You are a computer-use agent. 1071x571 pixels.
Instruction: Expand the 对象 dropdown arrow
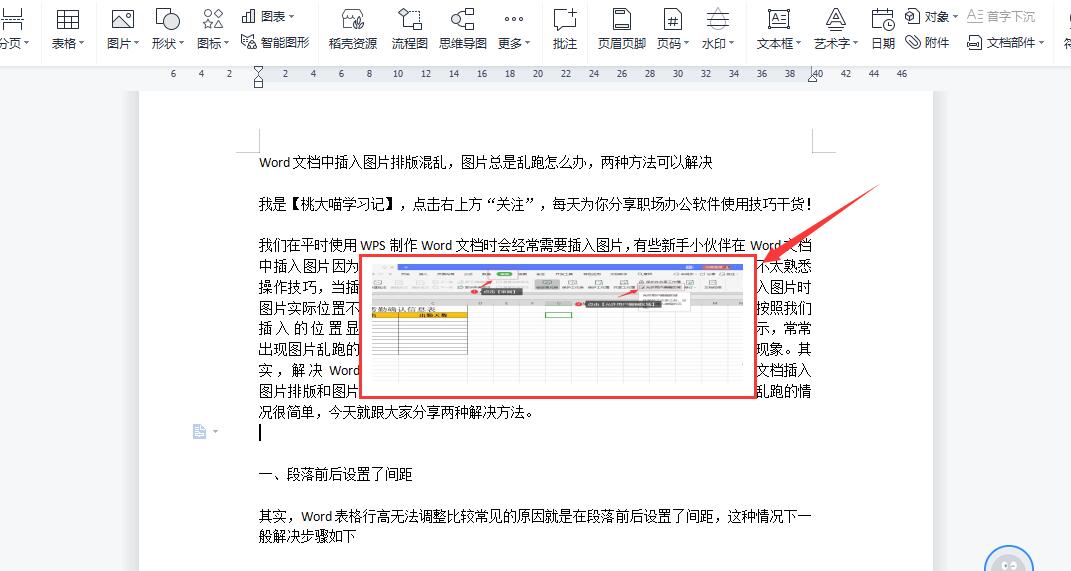click(x=956, y=16)
